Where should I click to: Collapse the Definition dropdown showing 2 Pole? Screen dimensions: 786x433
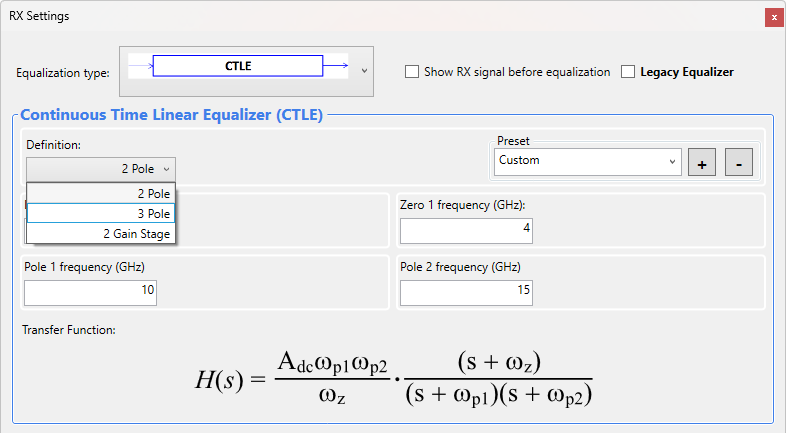pos(101,169)
